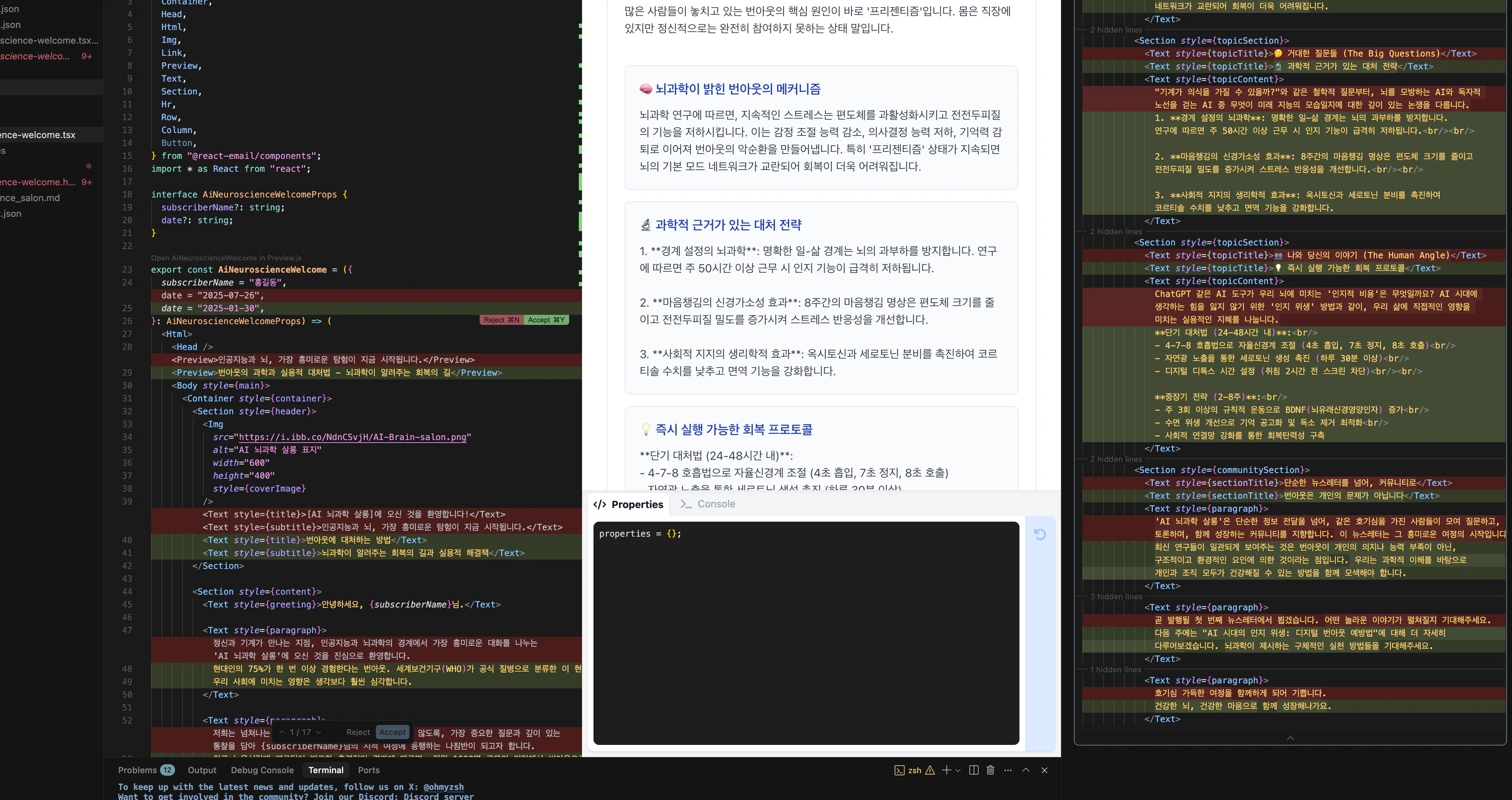Viewport: 1512px width, 800px height.
Task: Maximize the panel with the chevron-up icon
Action: [x=1026, y=770]
